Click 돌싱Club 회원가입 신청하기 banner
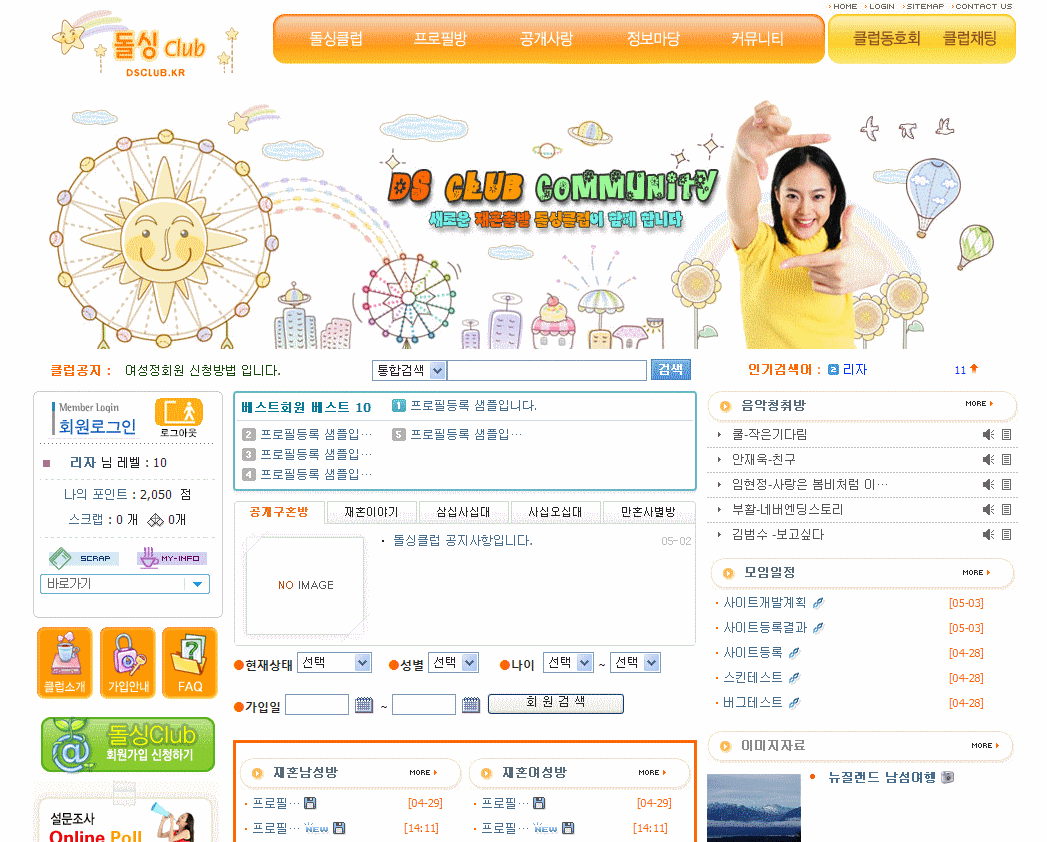 click(x=128, y=745)
